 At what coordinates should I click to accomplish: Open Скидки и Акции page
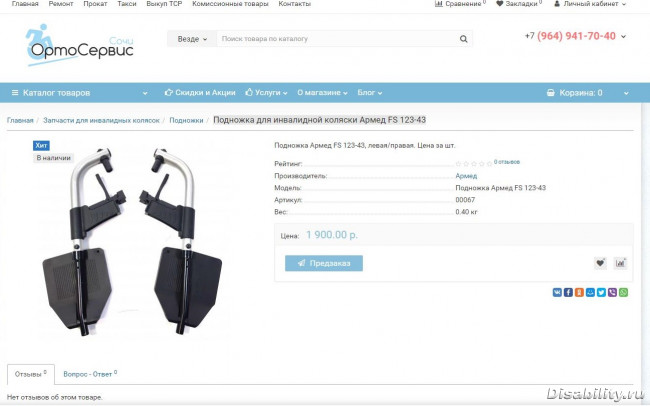pos(200,92)
